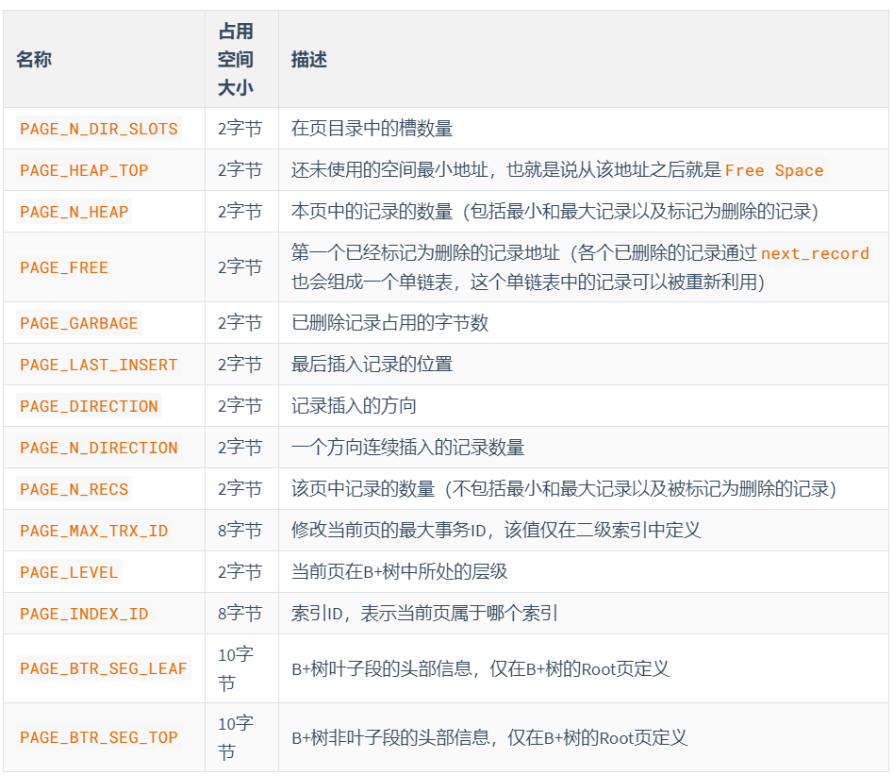Click the PAGE_BTR_SEG_TOP code label

tap(98, 738)
